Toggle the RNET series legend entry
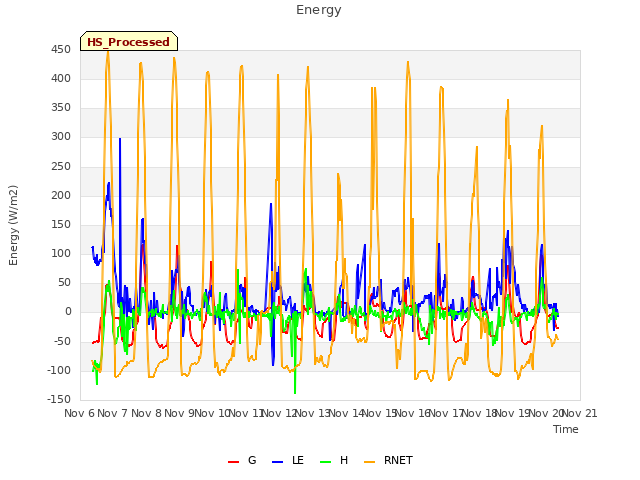This screenshot has width=640, height=480. tap(388, 460)
